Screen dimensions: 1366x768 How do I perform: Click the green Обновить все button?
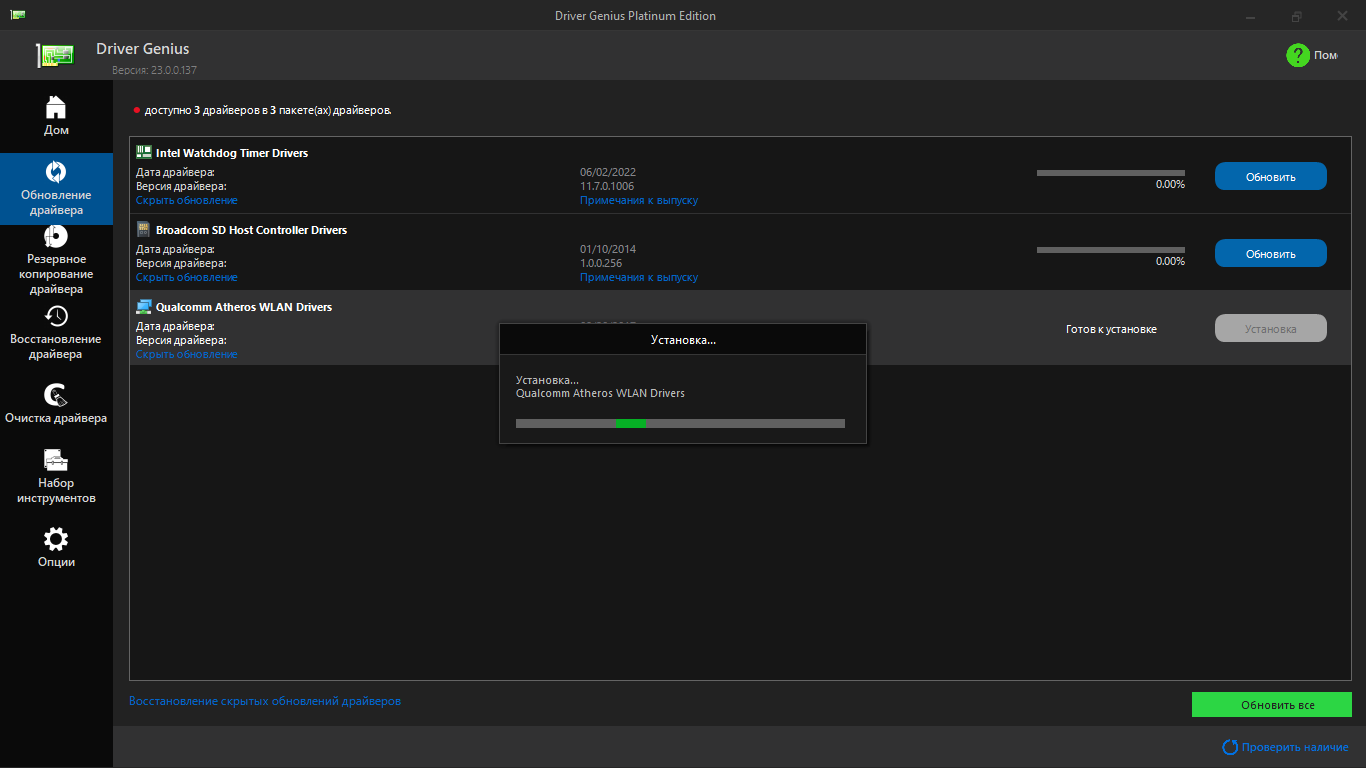(1272, 705)
